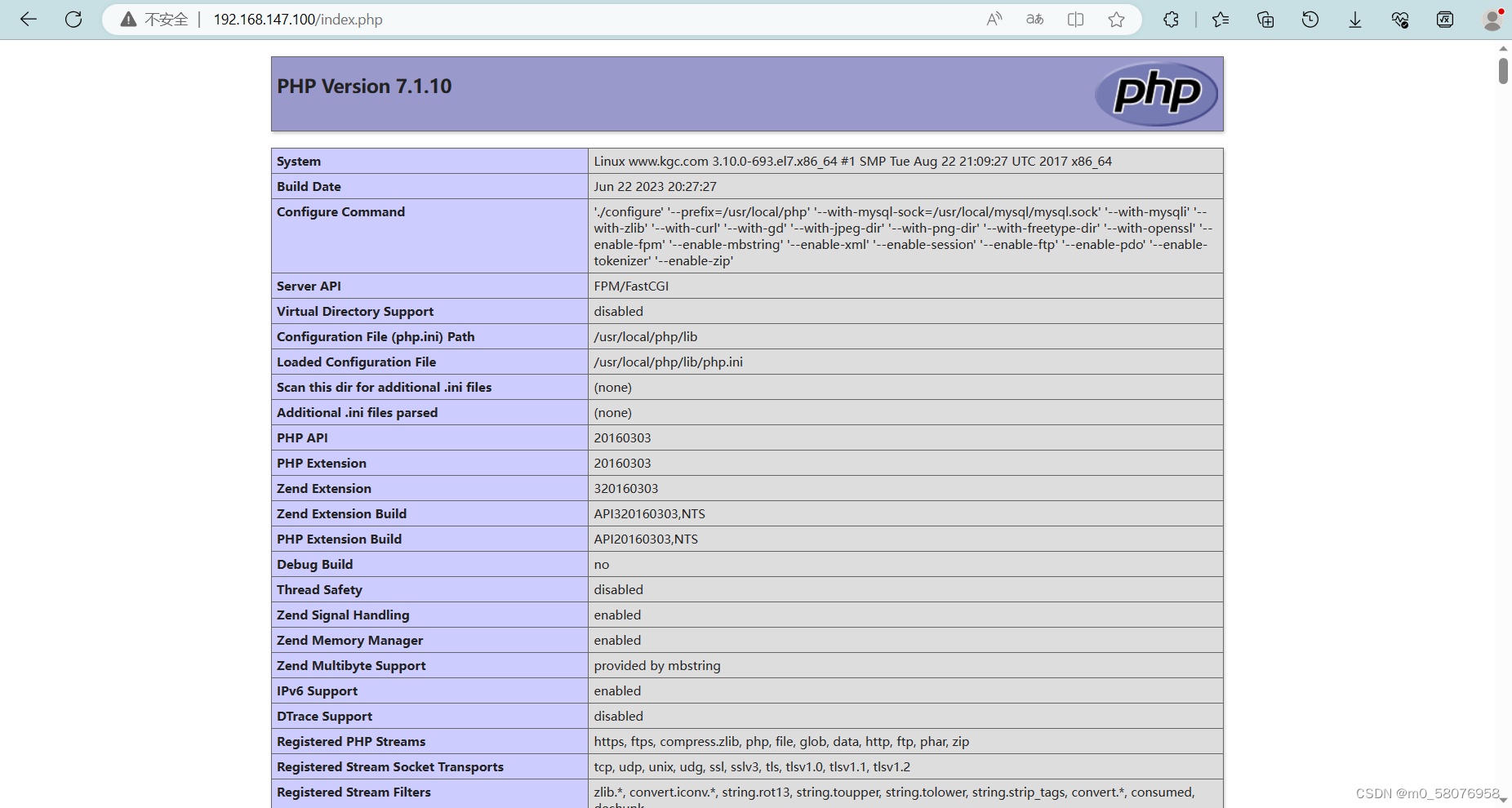Click the Configure Command label
The height and width of the screenshot is (808, 1512).
coord(340,212)
